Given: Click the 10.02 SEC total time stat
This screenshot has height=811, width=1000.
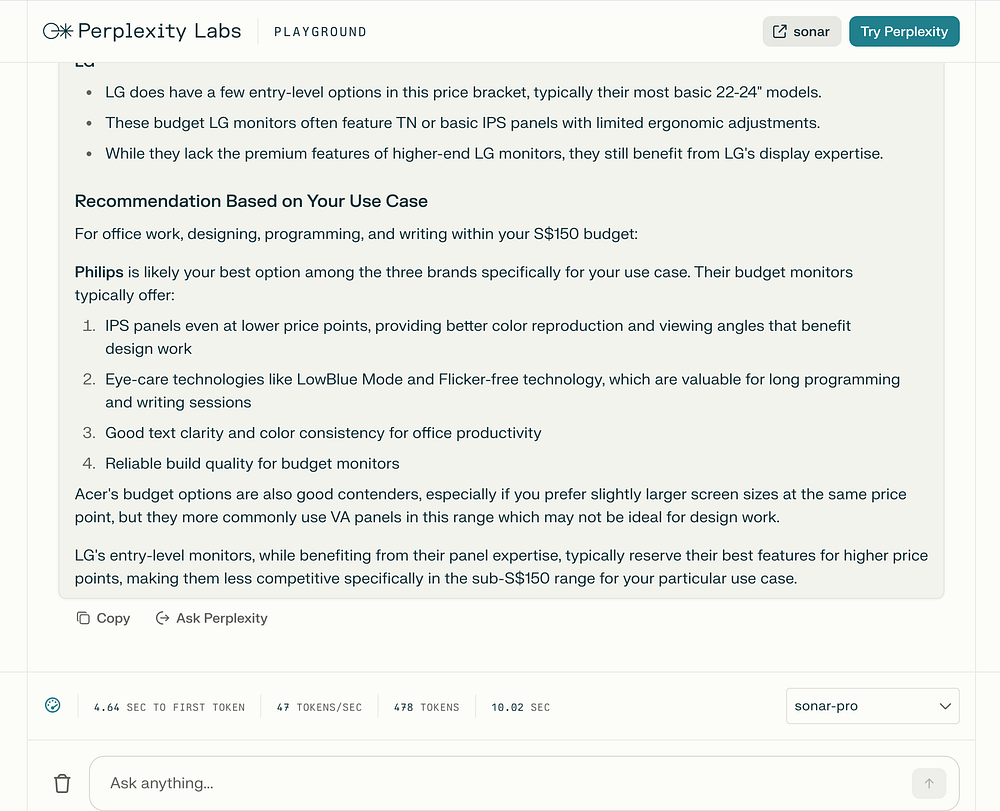Looking at the screenshot, I should click(520, 707).
